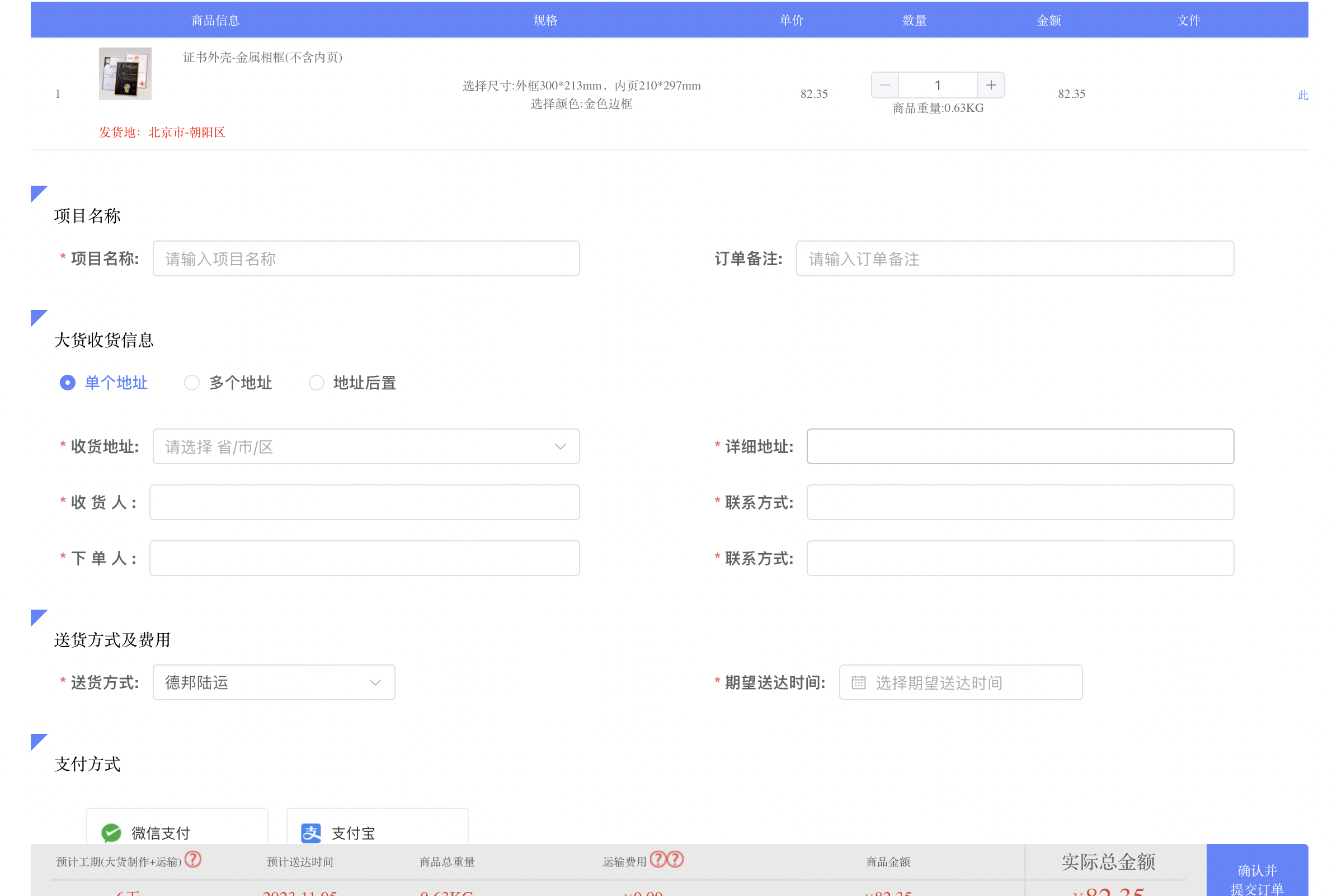
Task: Click the 预计送达时间 footer label
Action: pyautogui.click(x=300, y=862)
